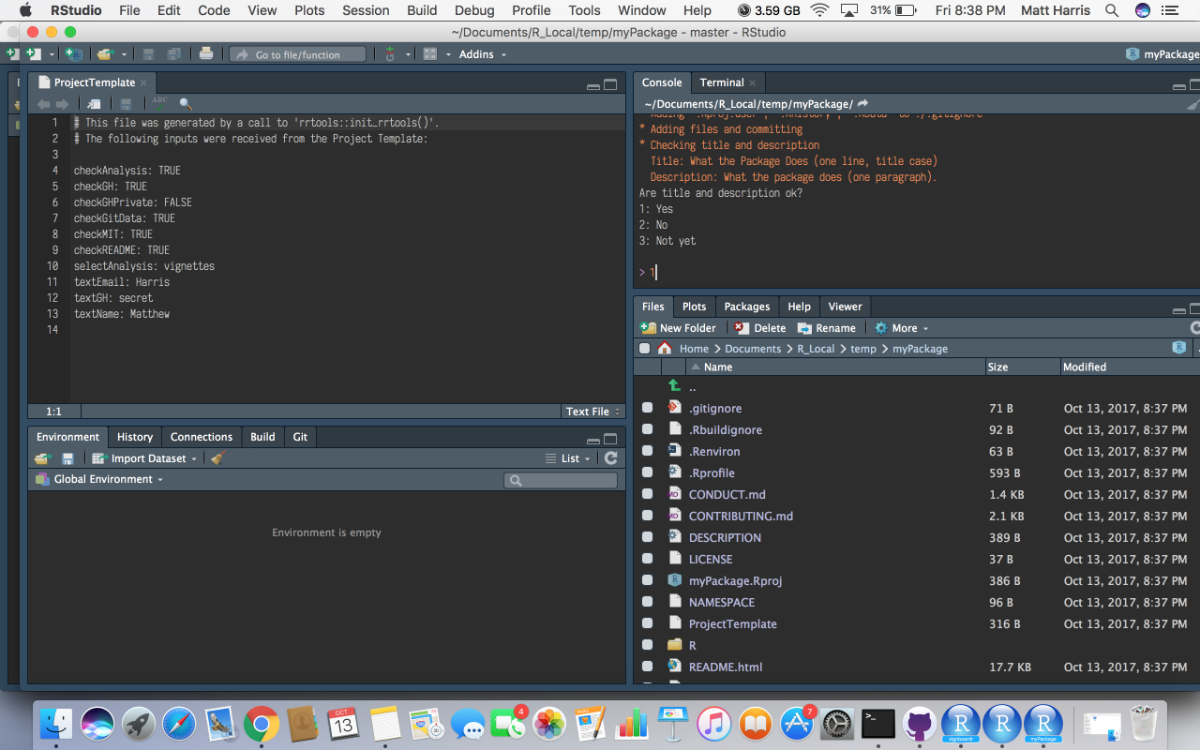This screenshot has height=750, width=1200.
Task: Switch to the Git tab
Action: tap(300, 436)
